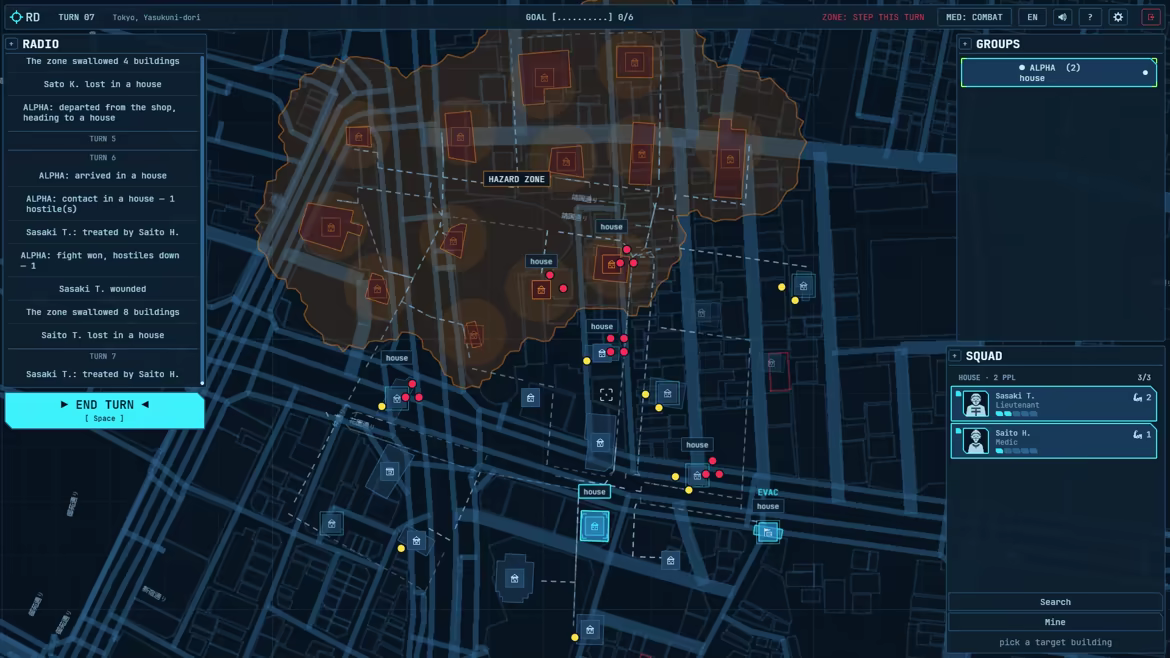Click the red-outlined building east of zone
This screenshot has width=1170, height=658.
tap(777, 371)
